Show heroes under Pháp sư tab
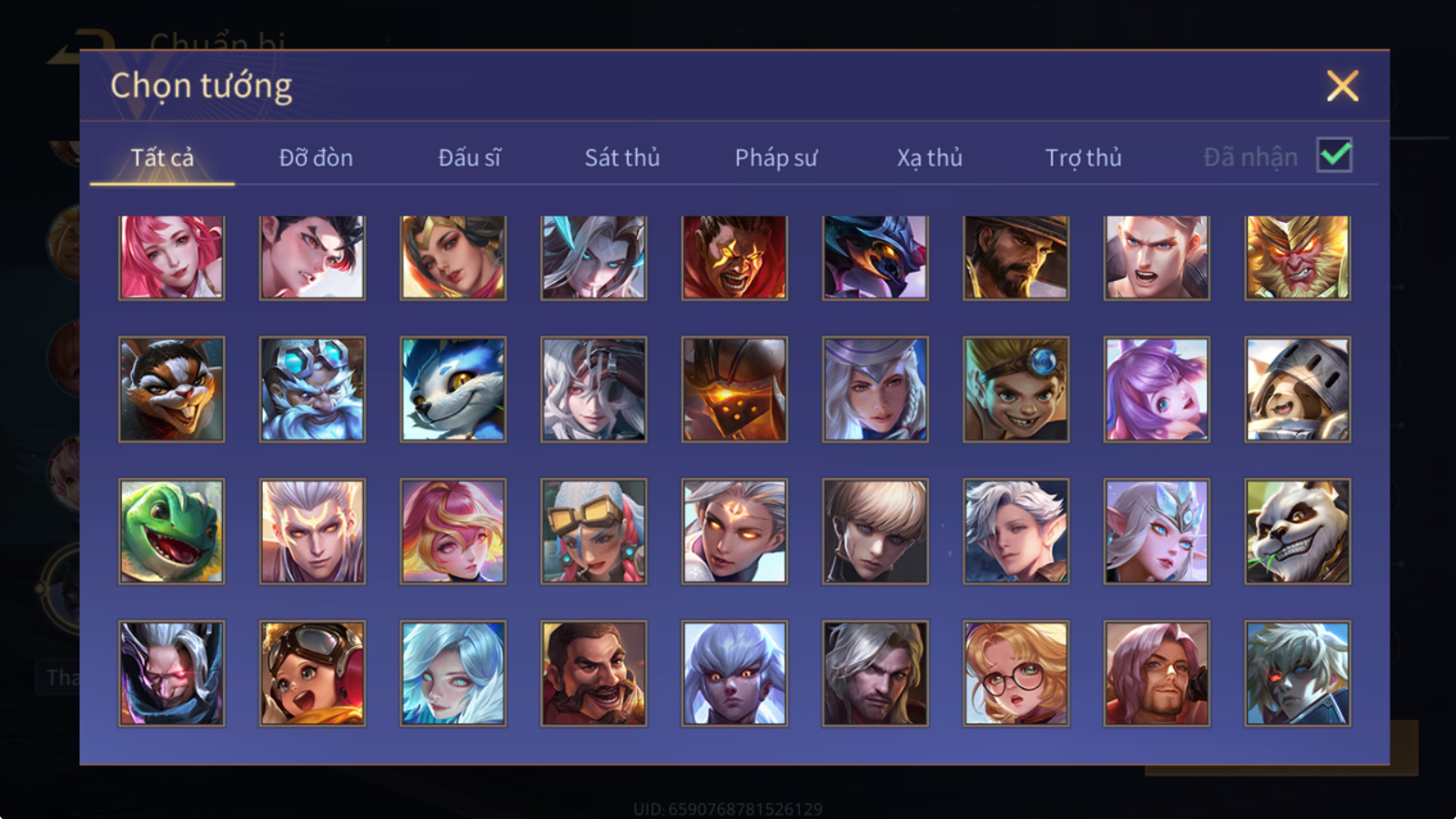Image resolution: width=1456 pixels, height=819 pixels. click(x=776, y=157)
